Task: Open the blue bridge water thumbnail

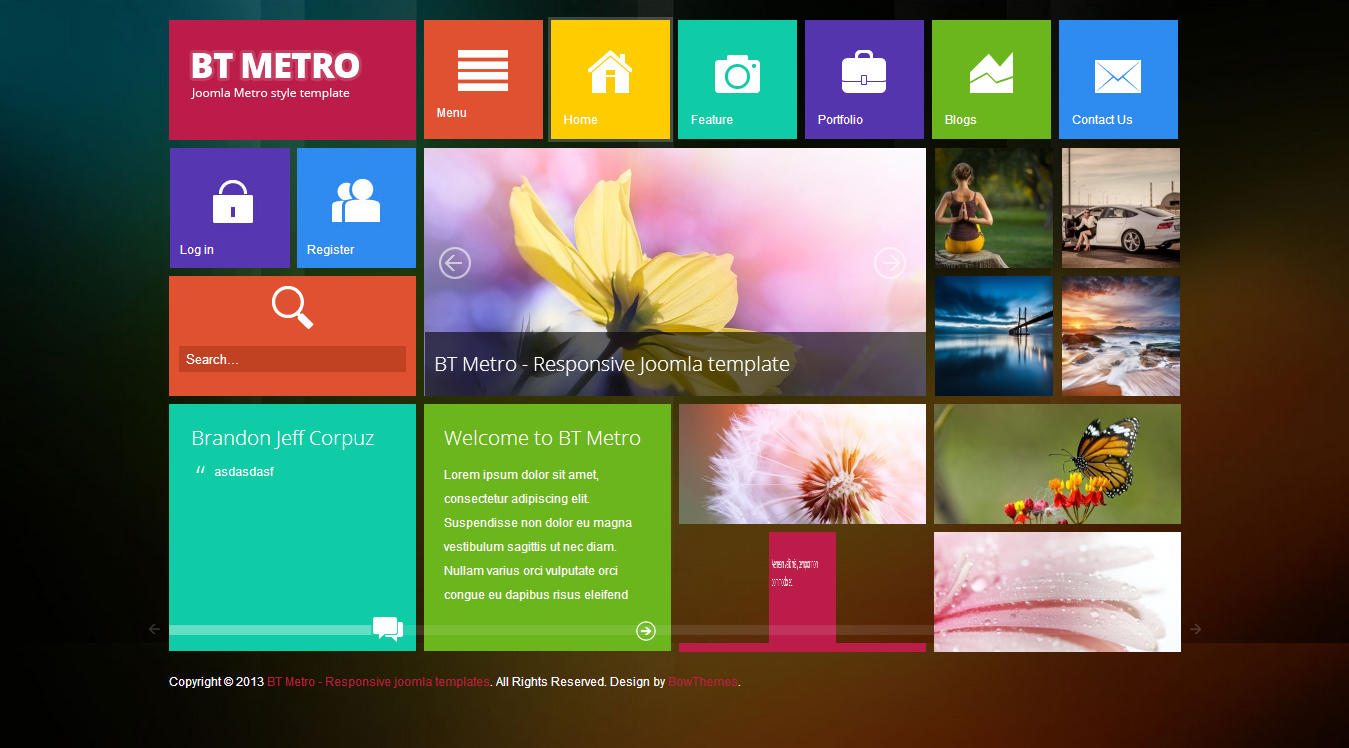Action: [x=994, y=336]
